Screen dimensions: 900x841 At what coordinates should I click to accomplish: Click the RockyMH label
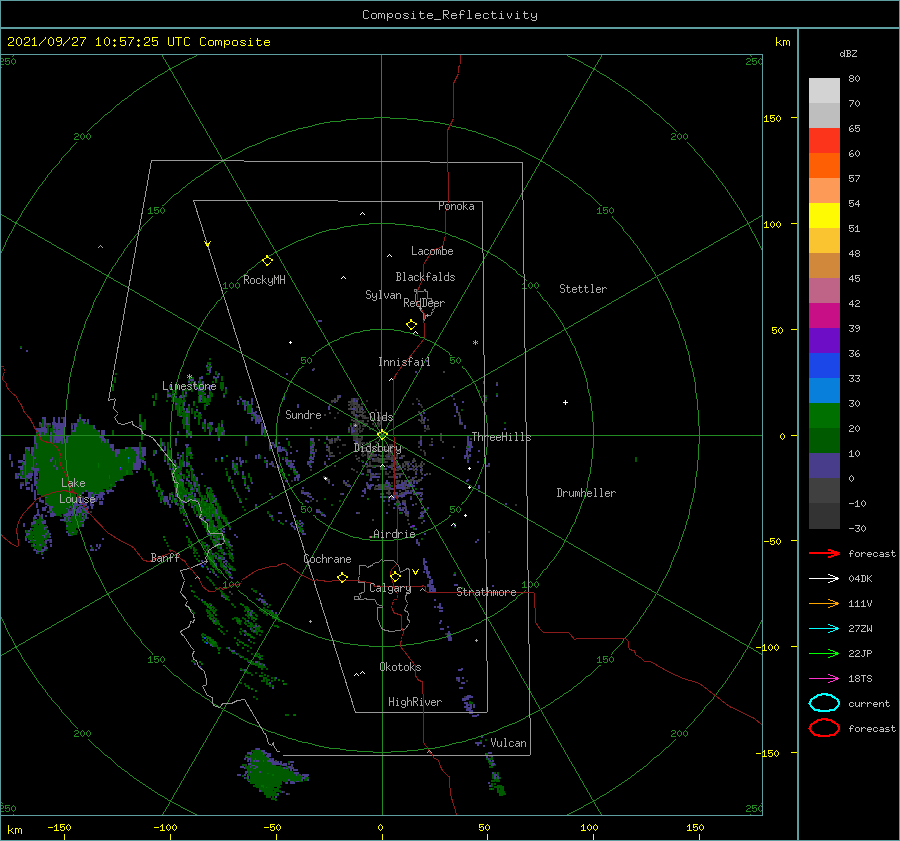coord(264,280)
